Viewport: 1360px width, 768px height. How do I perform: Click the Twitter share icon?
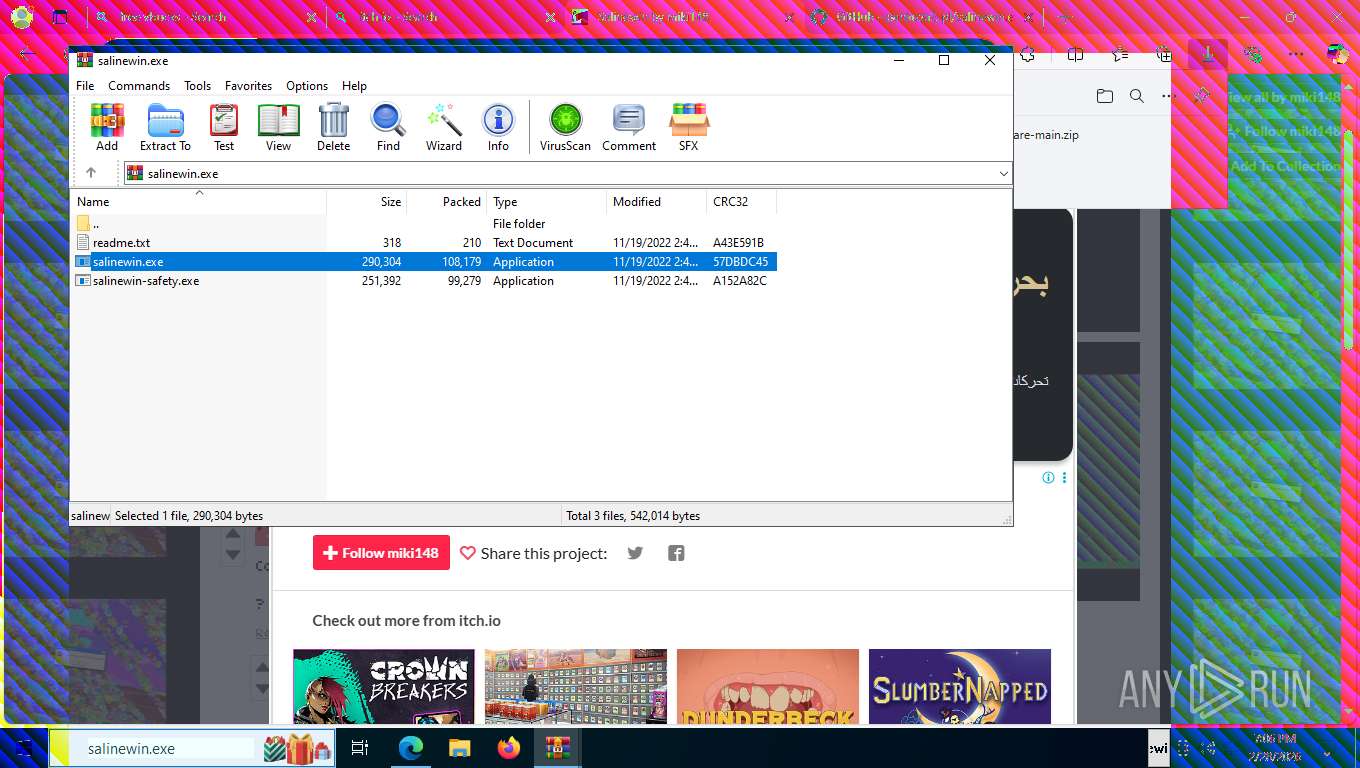[635, 553]
